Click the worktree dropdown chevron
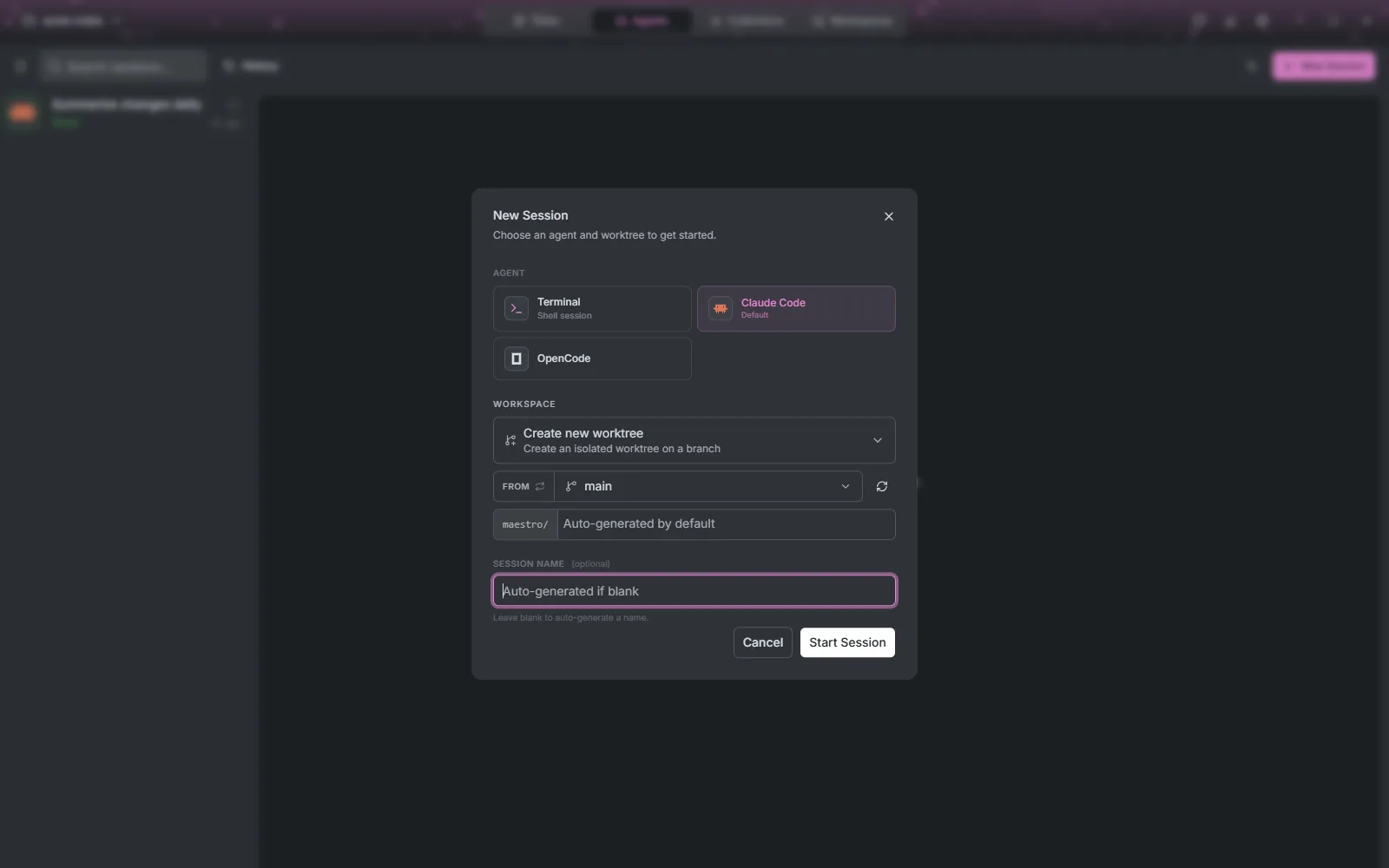The height and width of the screenshot is (868, 1389). point(878,440)
